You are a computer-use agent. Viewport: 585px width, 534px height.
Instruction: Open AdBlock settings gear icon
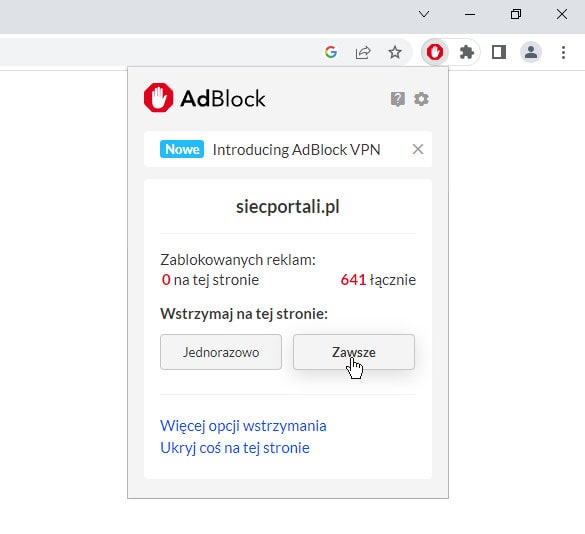(421, 99)
